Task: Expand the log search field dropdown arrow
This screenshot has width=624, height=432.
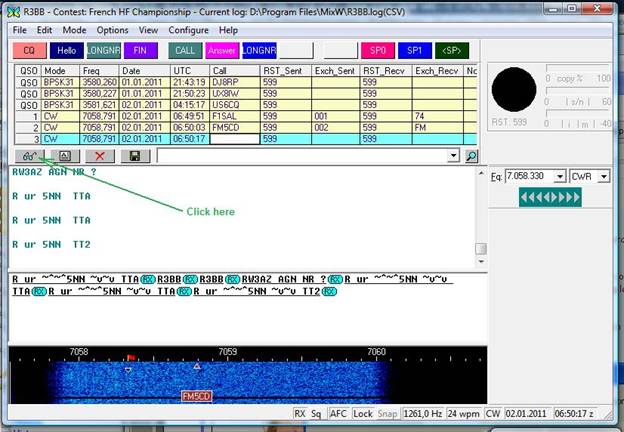Action: [454, 156]
